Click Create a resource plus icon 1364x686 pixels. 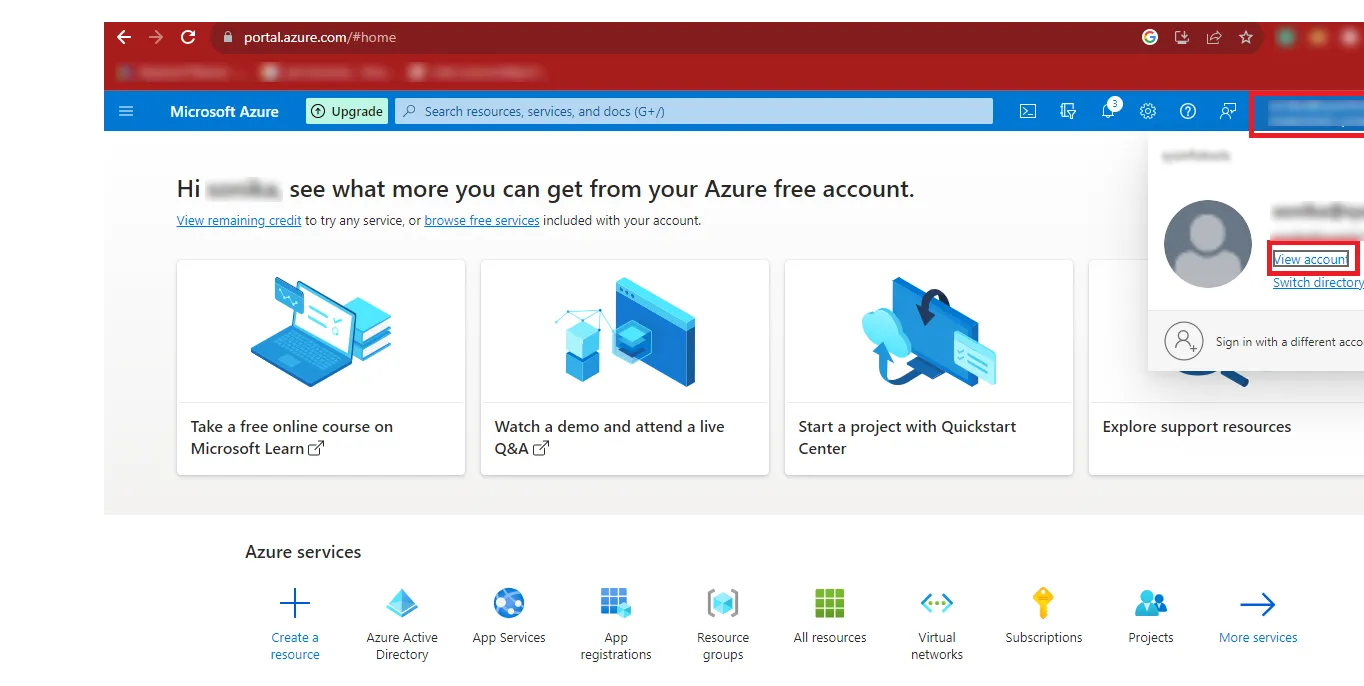pyautogui.click(x=295, y=604)
